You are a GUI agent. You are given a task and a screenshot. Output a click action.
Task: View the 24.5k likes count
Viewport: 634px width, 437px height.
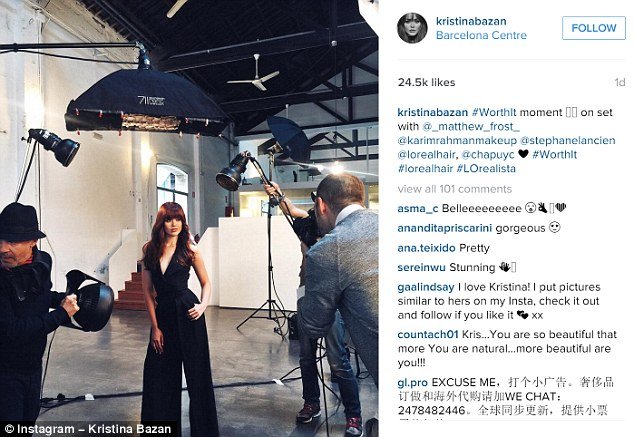[426, 82]
